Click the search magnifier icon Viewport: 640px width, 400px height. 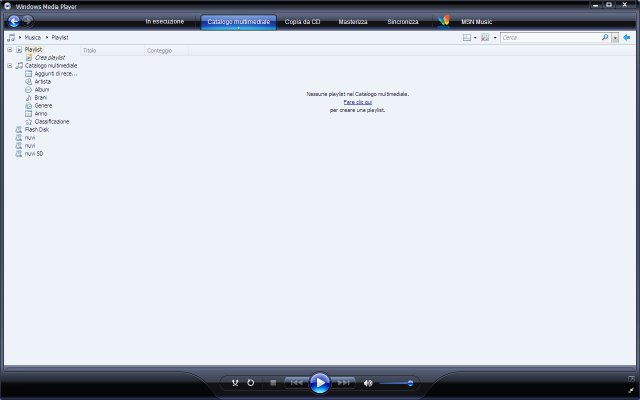click(605, 37)
